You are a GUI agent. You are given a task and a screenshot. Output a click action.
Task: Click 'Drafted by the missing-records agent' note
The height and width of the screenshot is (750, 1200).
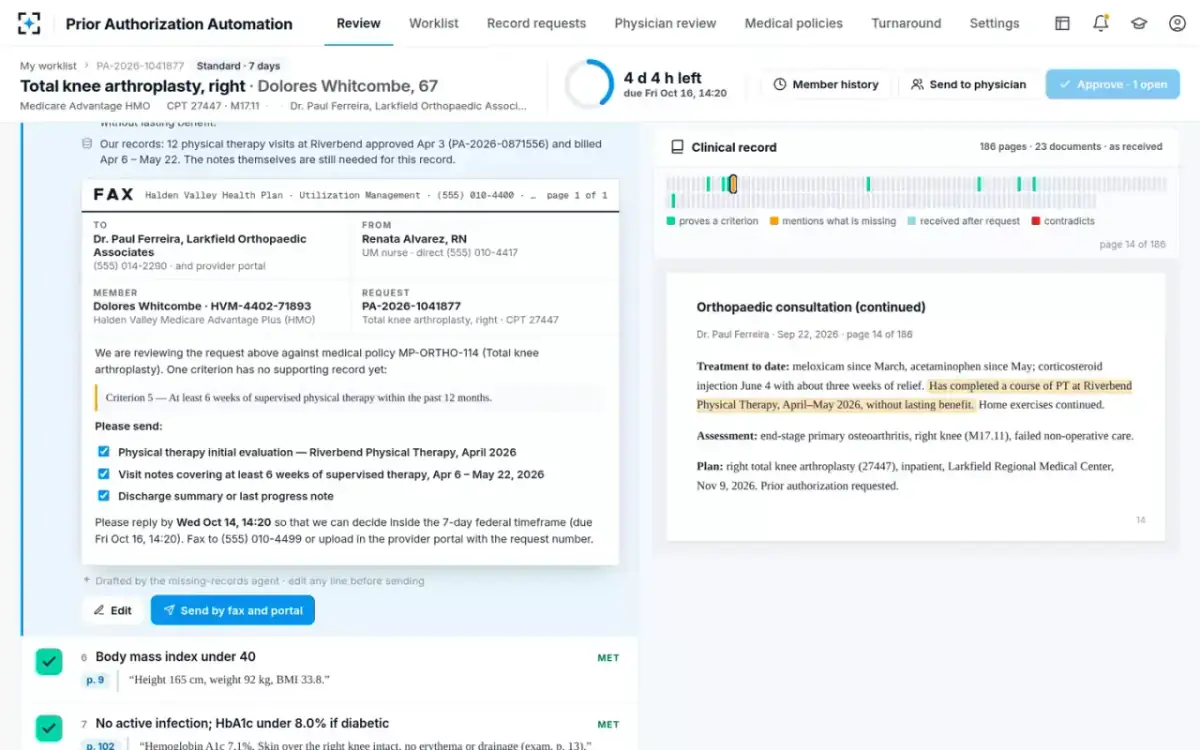click(260, 580)
